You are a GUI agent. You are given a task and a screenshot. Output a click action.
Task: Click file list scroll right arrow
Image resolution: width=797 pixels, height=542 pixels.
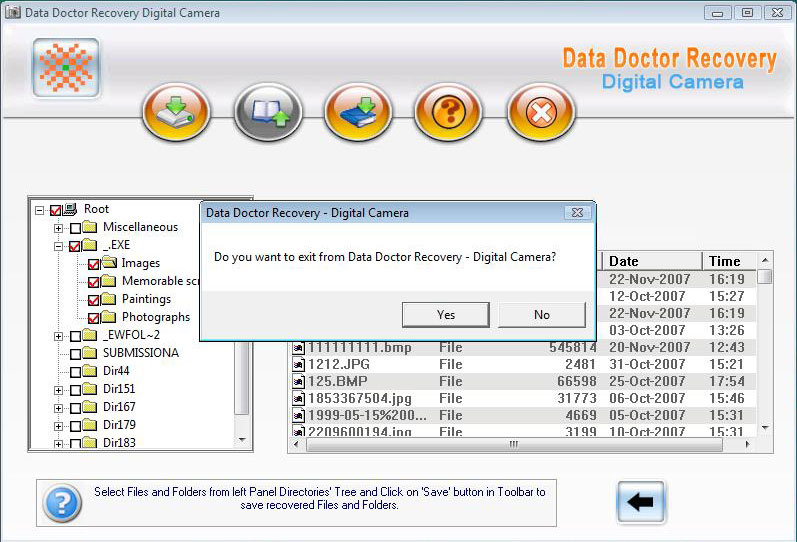[x=747, y=444]
